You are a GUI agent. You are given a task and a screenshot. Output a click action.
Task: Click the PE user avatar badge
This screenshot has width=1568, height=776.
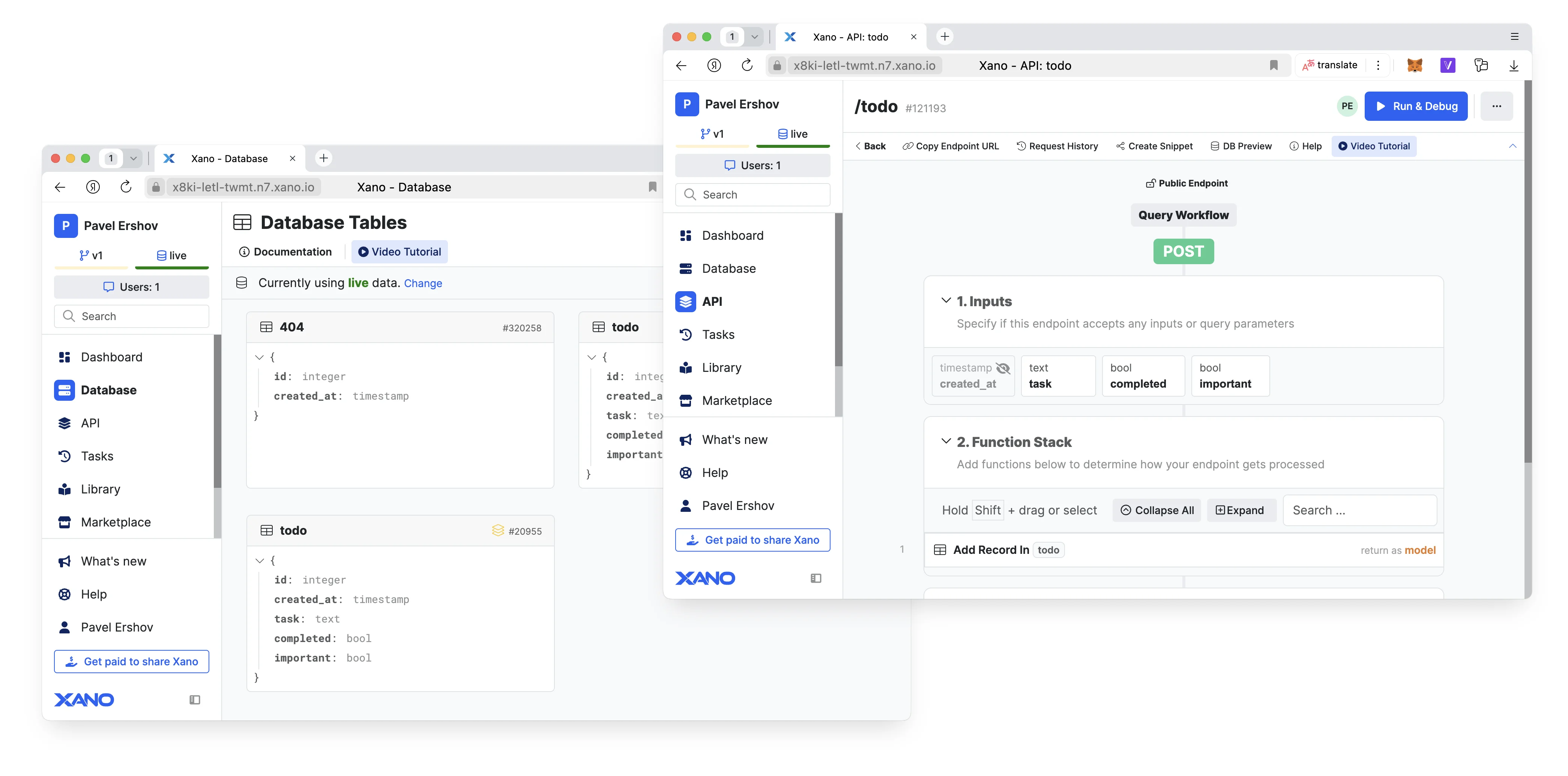1347,106
